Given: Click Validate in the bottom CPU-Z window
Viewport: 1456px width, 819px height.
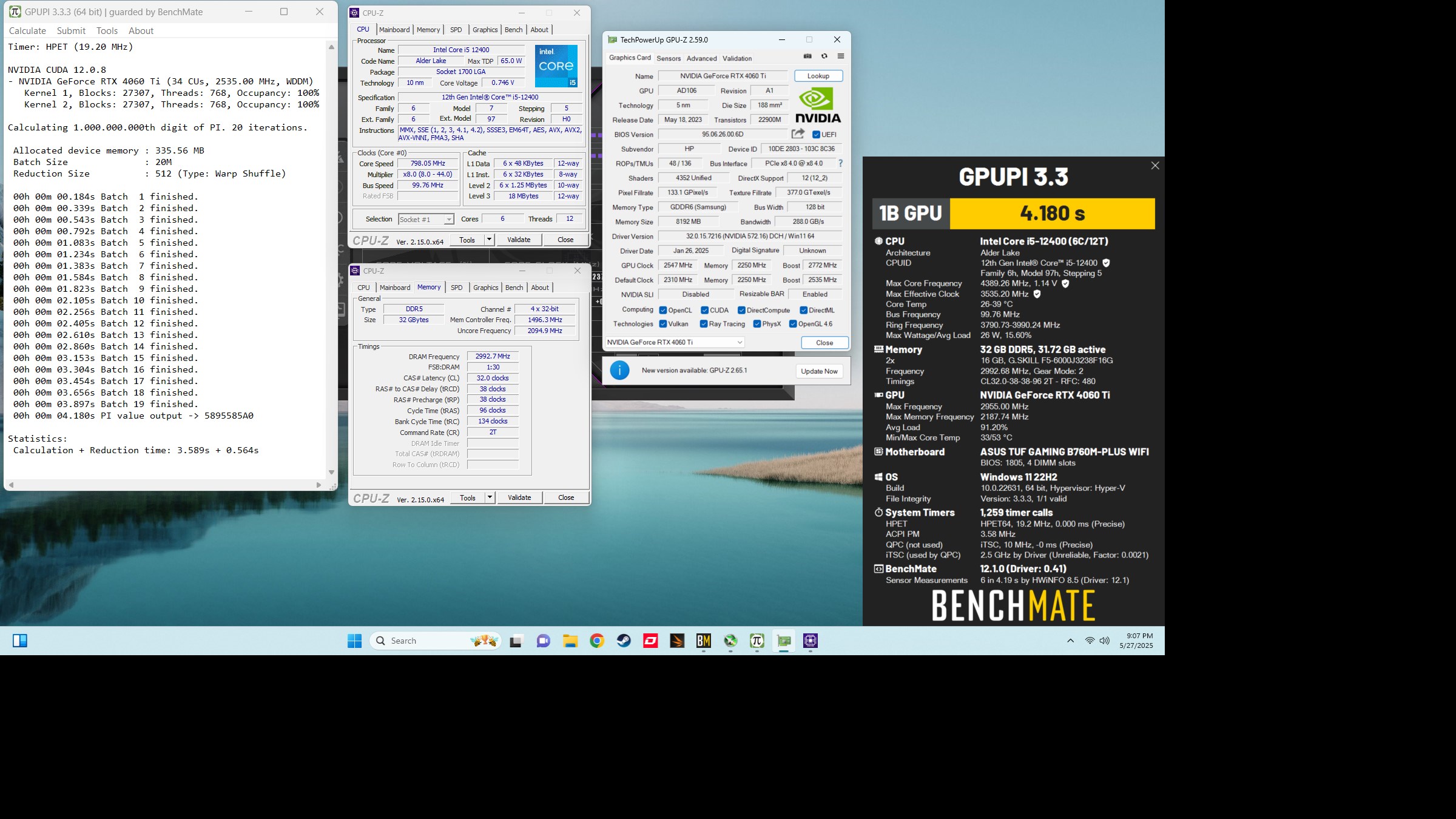Looking at the screenshot, I should [519, 497].
